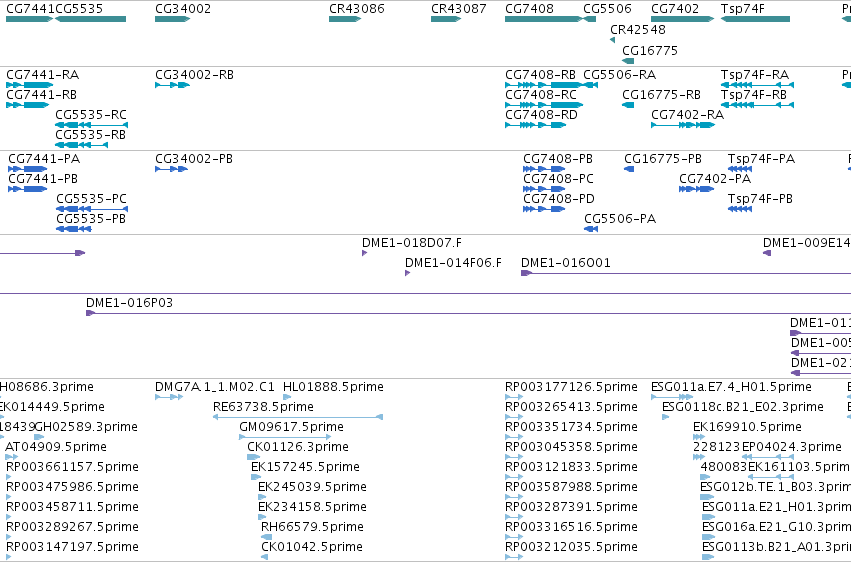Viewport: 851px width, 562px height.
Task: Select the Tsp74F-PA protein feature
Action: tap(740, 169)
